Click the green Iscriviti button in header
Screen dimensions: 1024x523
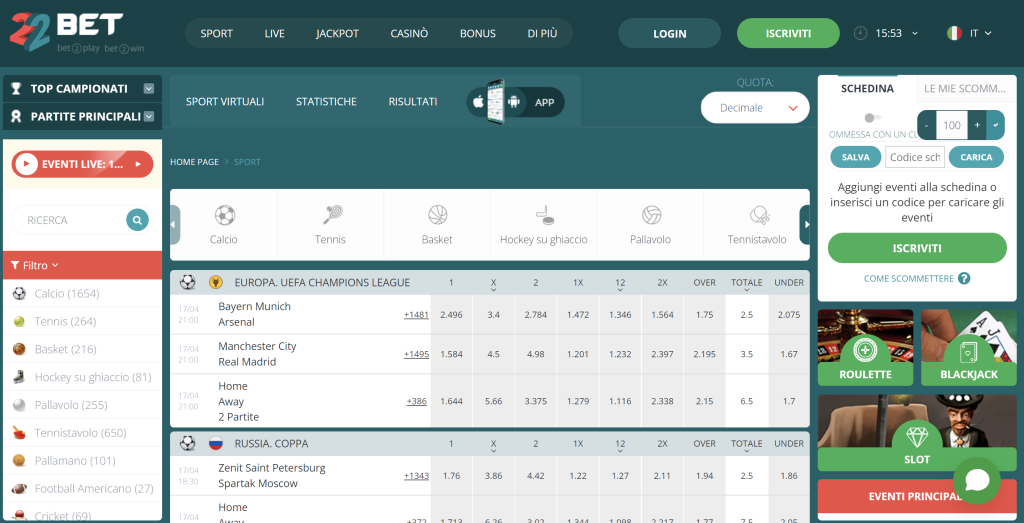(x=788, y=33)
